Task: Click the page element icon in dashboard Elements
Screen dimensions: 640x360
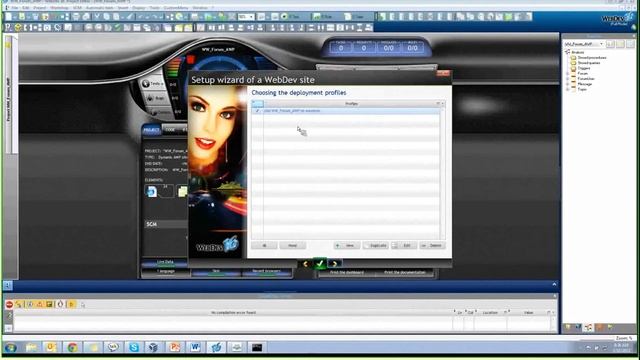Action: point(151,191)
